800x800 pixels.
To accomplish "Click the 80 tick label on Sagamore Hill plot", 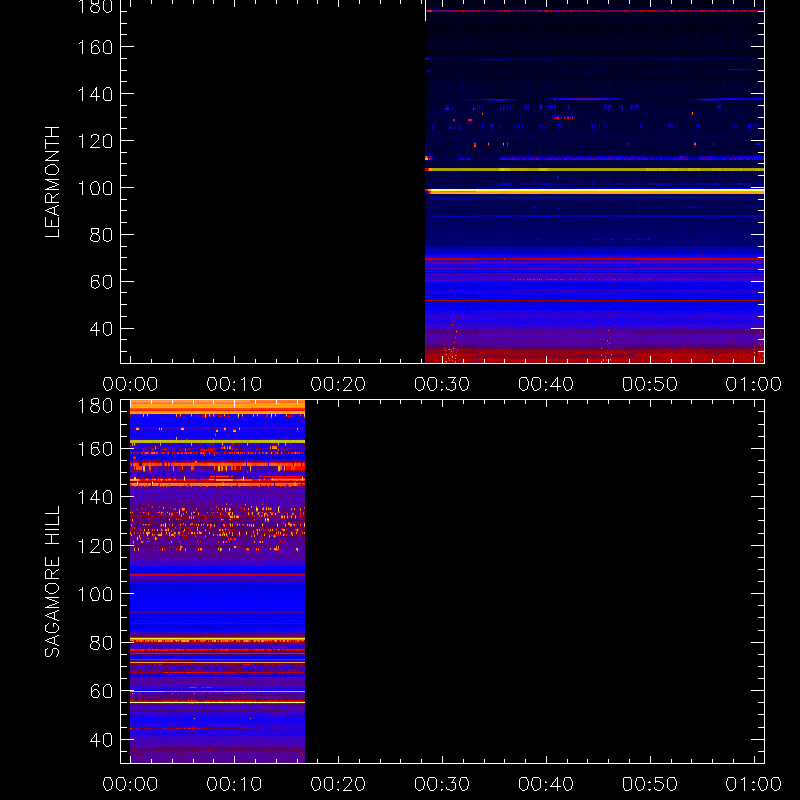I will [101, 643].
